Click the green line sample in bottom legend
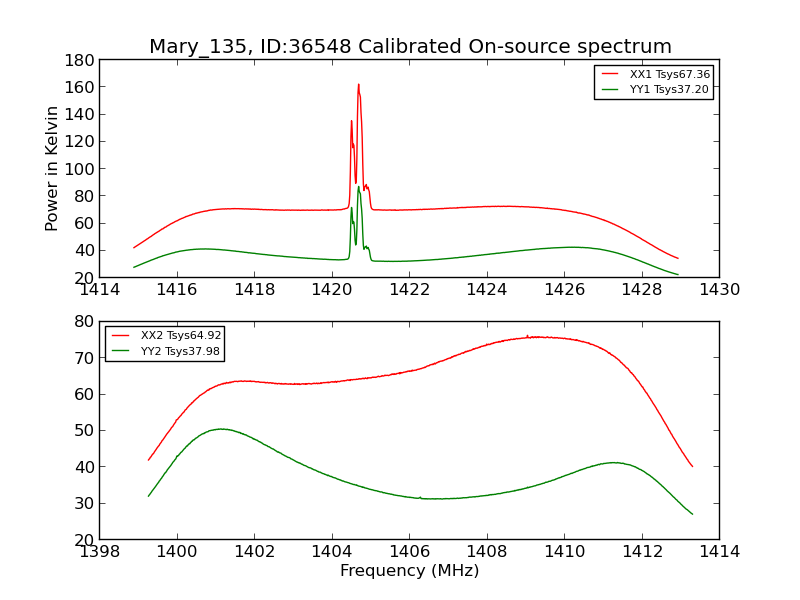800x600 pixels. coord(121,351)
